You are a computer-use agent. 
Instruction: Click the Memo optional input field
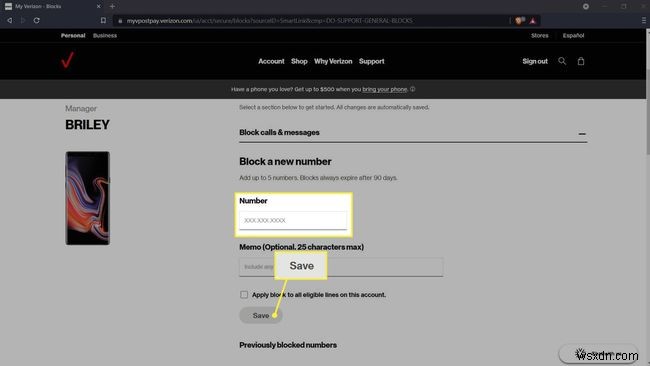pos(341,267)
